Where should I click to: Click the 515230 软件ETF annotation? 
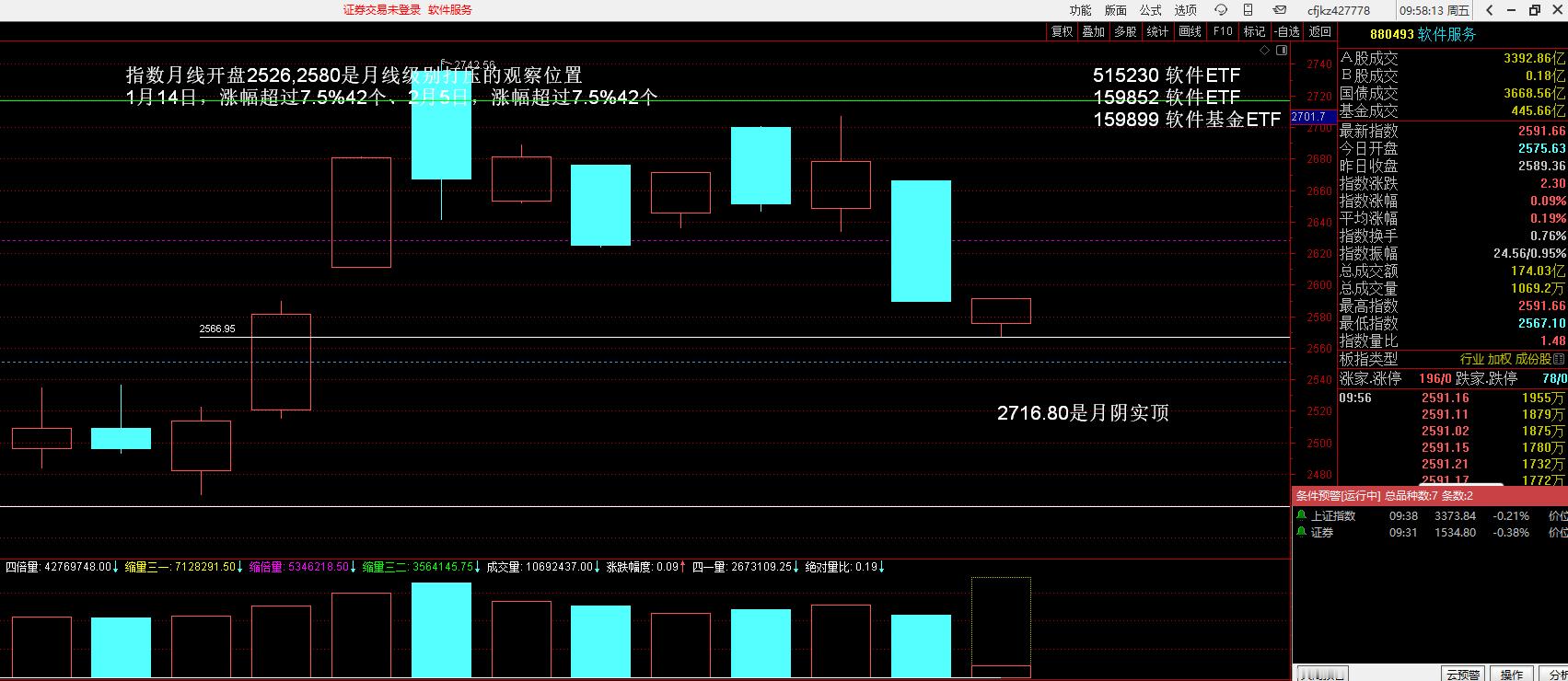[x=1167, y=75]
